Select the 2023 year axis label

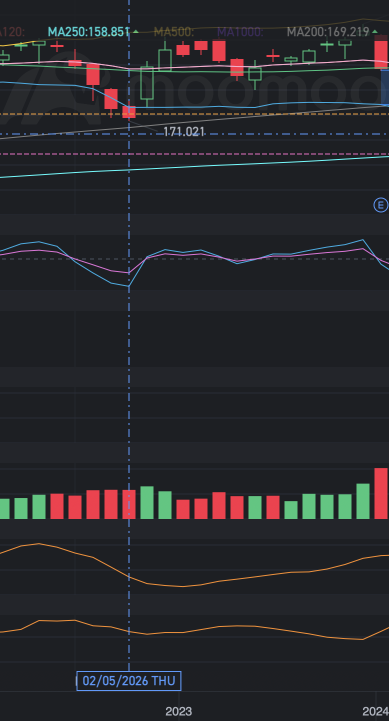[x=178, y=711]
